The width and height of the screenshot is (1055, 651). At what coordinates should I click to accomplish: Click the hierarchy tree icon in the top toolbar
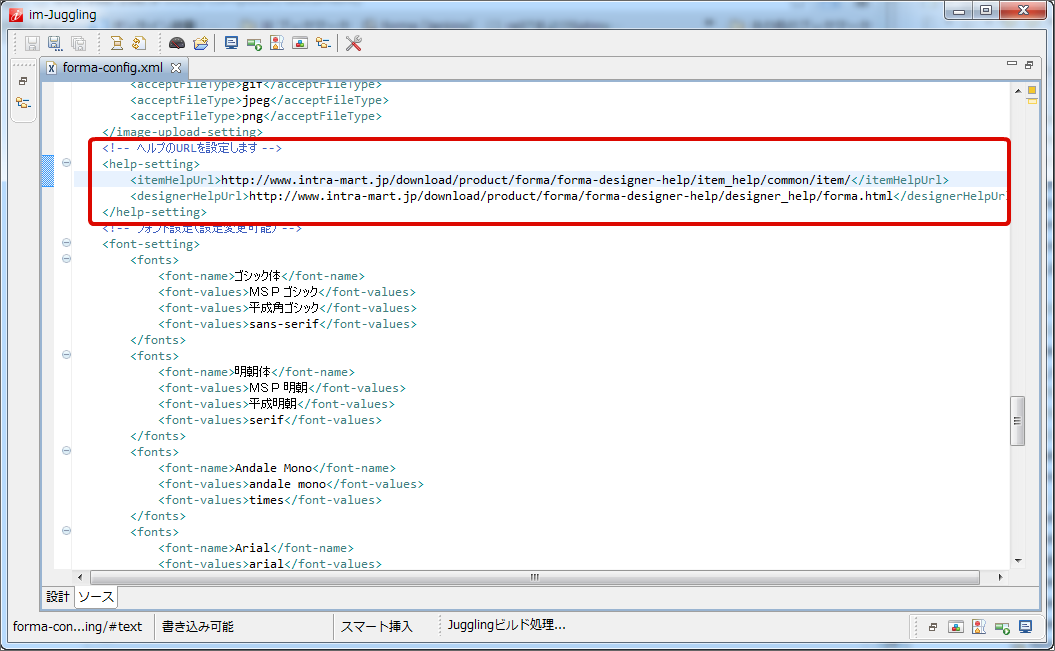tap(324, 44)
